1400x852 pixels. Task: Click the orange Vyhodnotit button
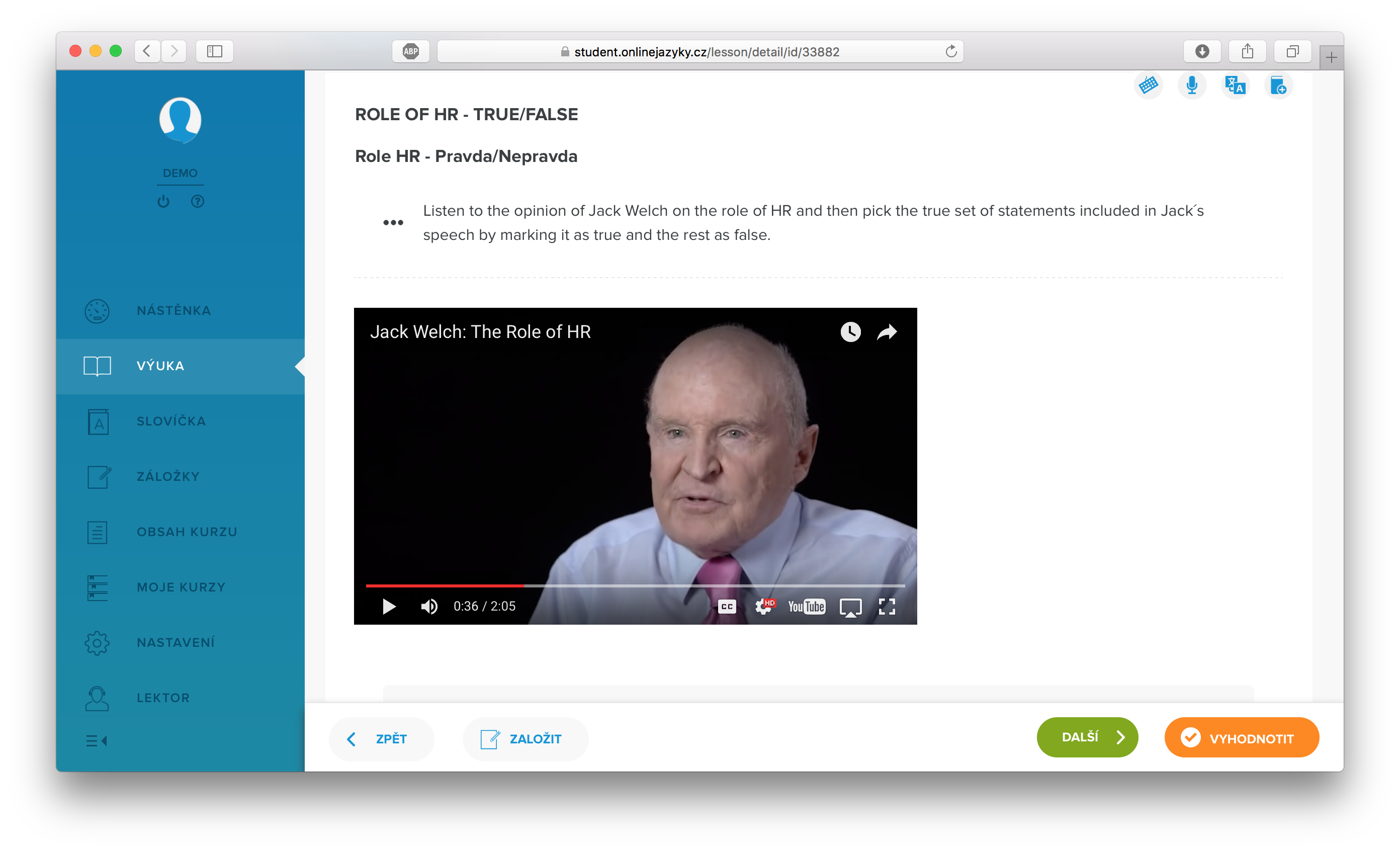[x=1242, y=738]
